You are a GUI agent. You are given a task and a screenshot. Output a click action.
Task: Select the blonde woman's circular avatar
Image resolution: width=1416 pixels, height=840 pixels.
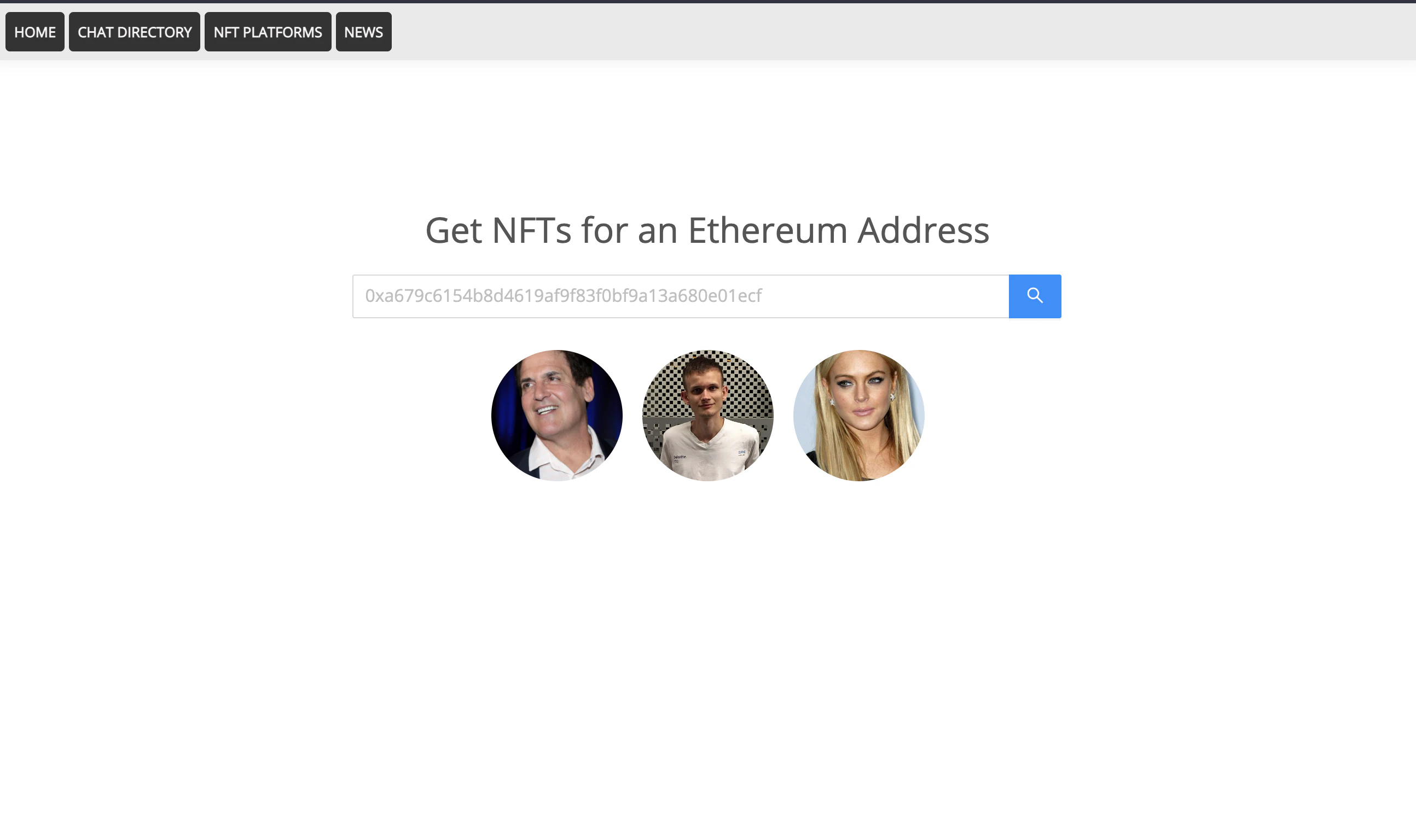(x=859, y=416)
